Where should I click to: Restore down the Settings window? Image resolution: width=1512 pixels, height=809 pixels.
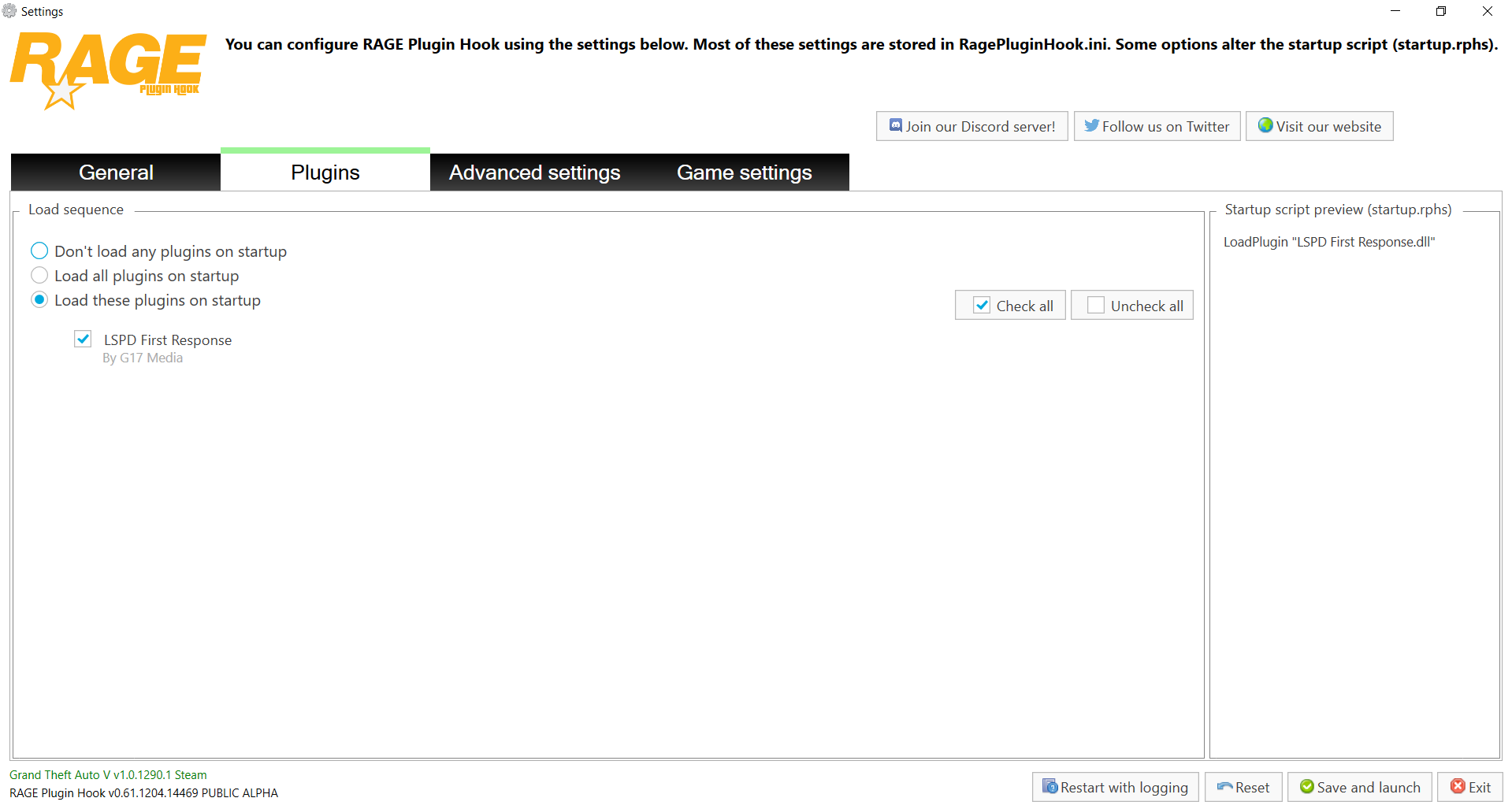point(1441,11)
